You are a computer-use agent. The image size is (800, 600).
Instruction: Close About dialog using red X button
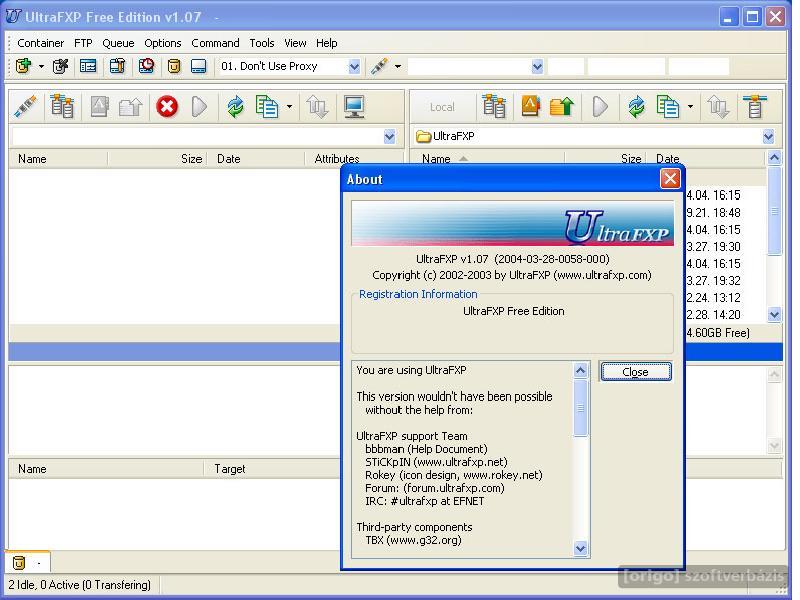tap(669, 179)
